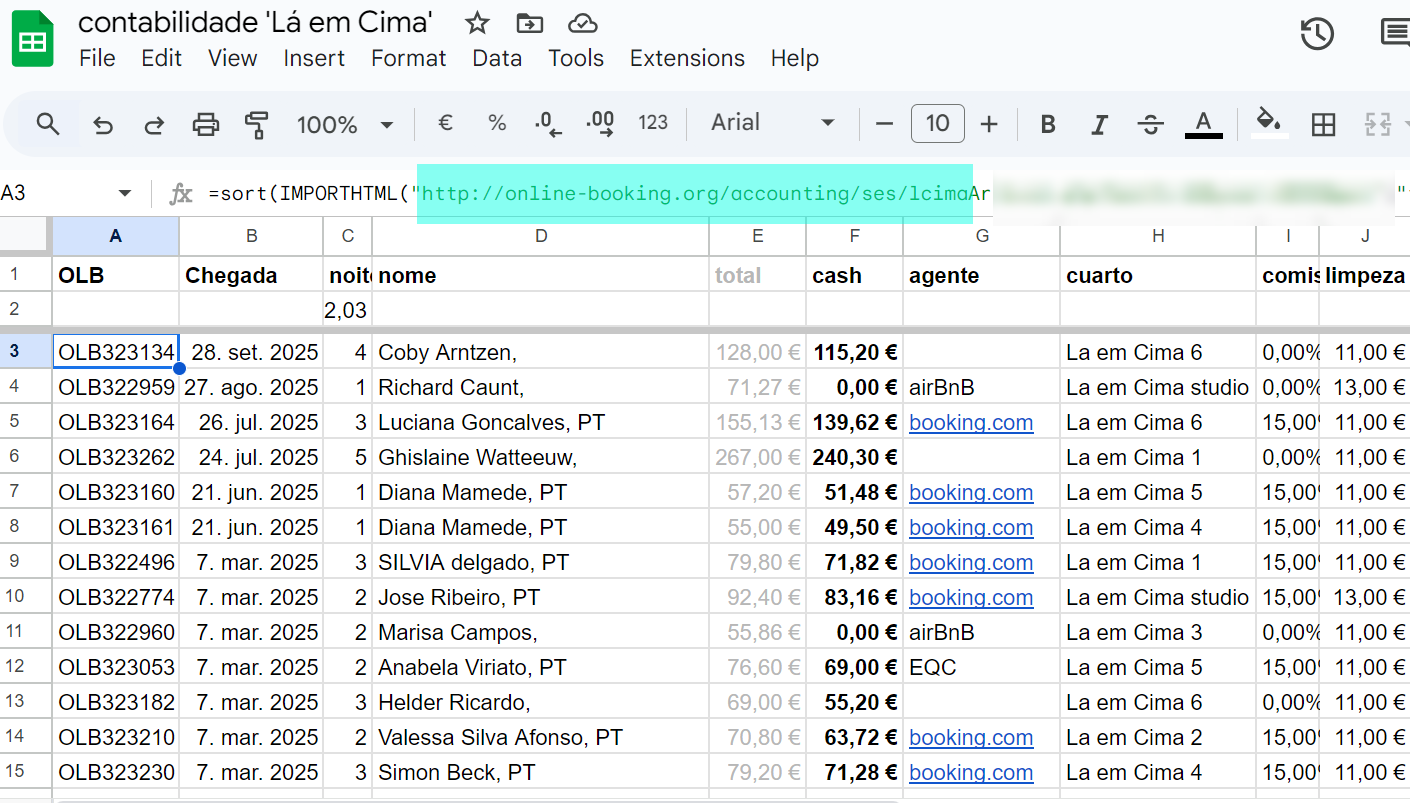This screenshot has height=803, width=1410.
Task: Decrease font size with minus button
Action: (884, 124)
